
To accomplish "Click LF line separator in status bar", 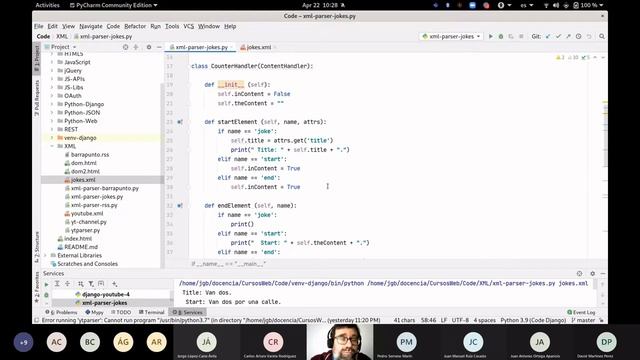I will (x=444, y=320).
